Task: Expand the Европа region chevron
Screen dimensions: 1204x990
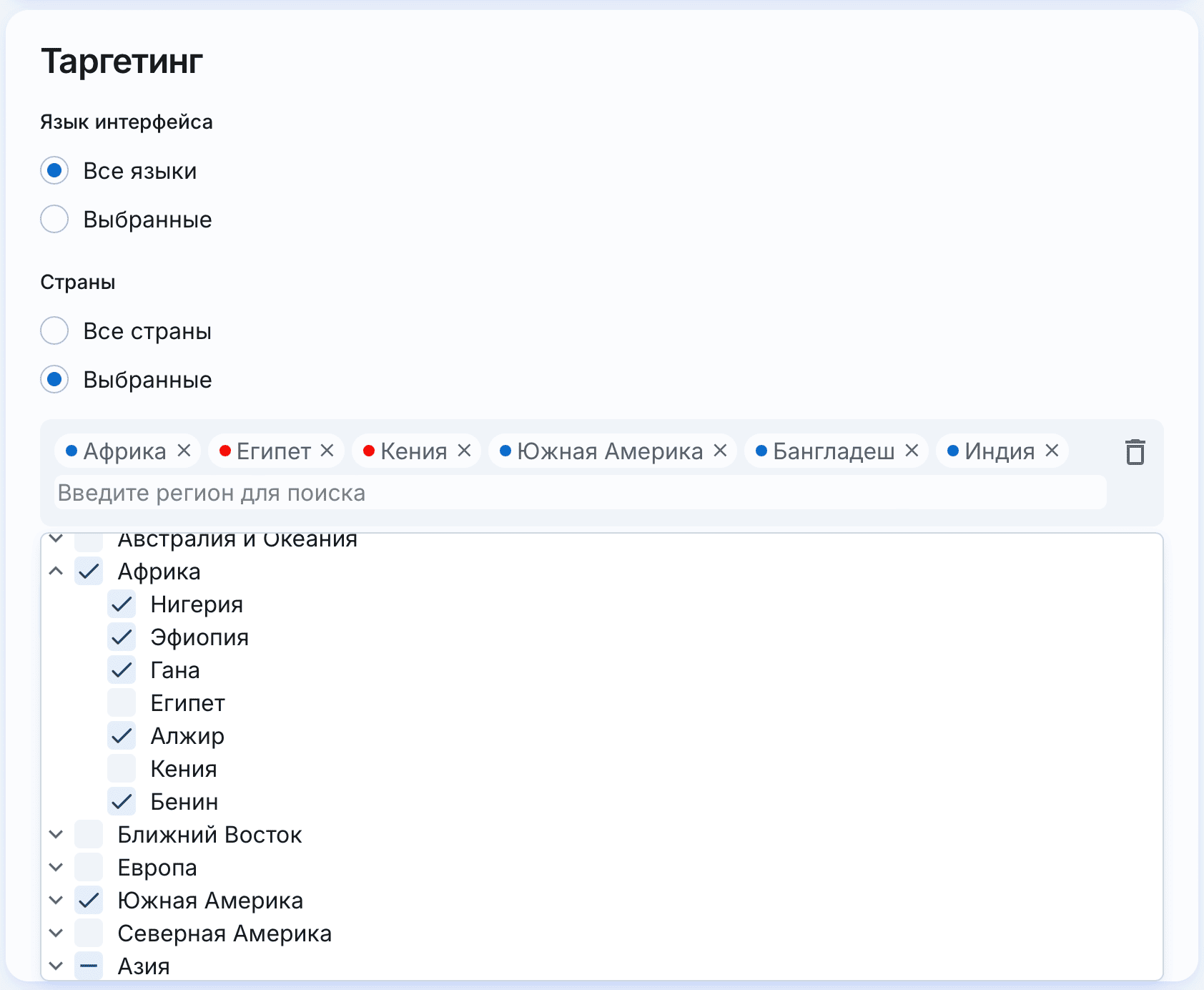Action: coord(56,868)
